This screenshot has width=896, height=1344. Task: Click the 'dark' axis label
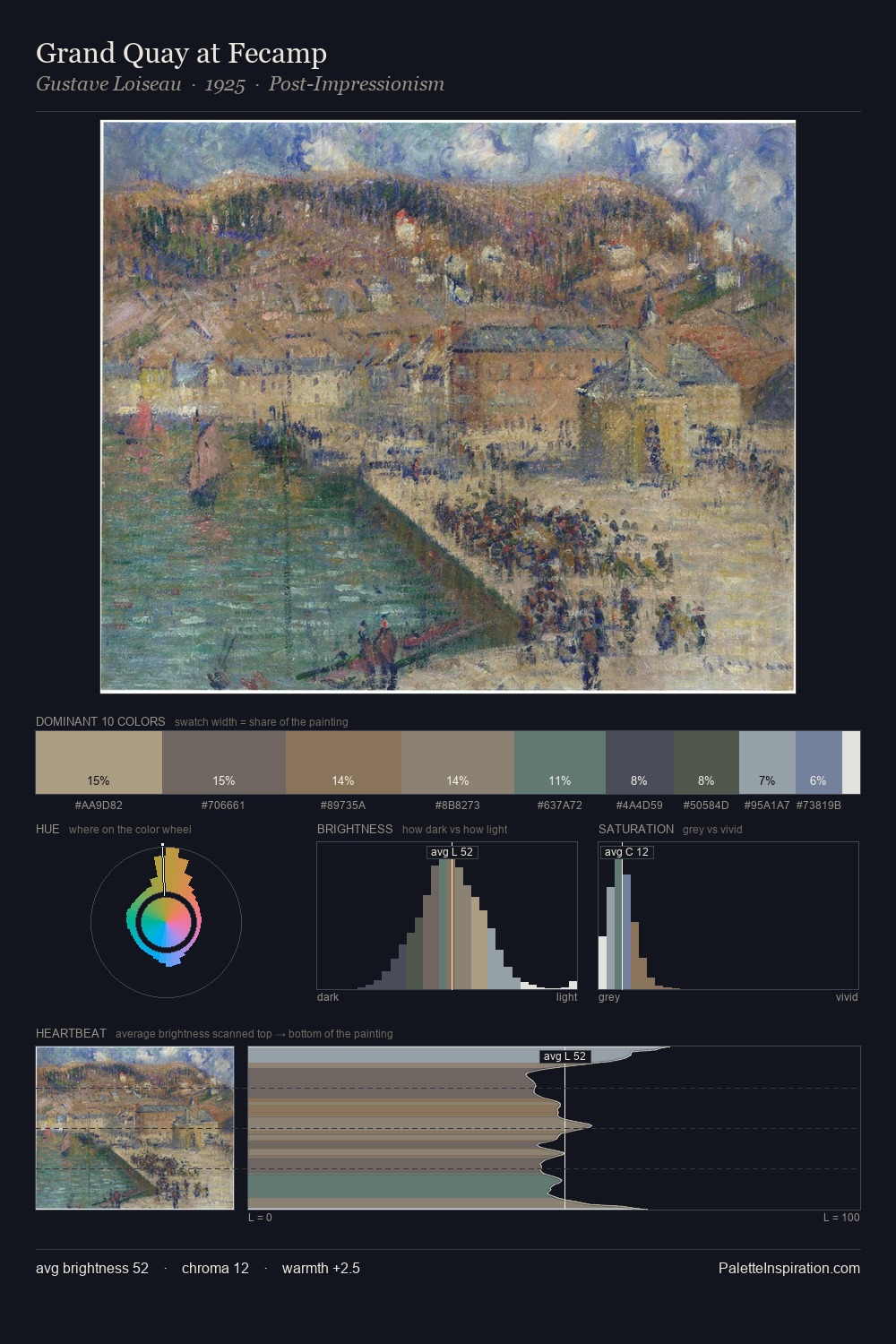pyautogui.click(x=328, y=997)
